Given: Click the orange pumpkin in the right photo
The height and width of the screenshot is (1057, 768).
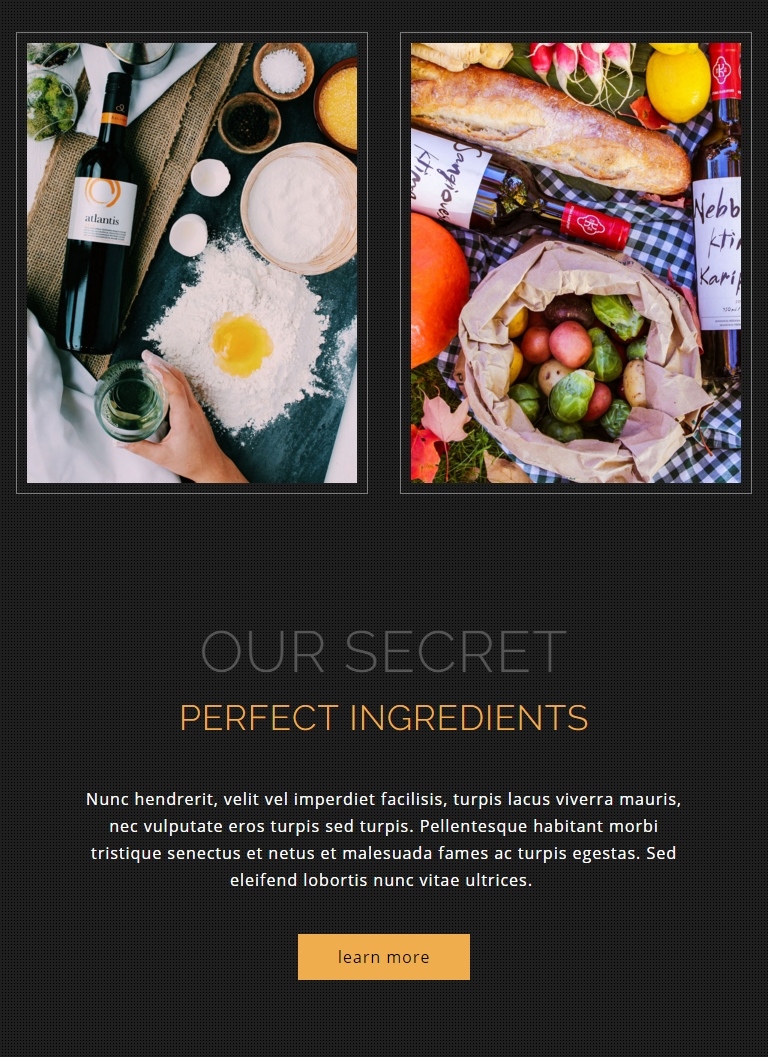Looking at the screenshot, I should (438, 290).
